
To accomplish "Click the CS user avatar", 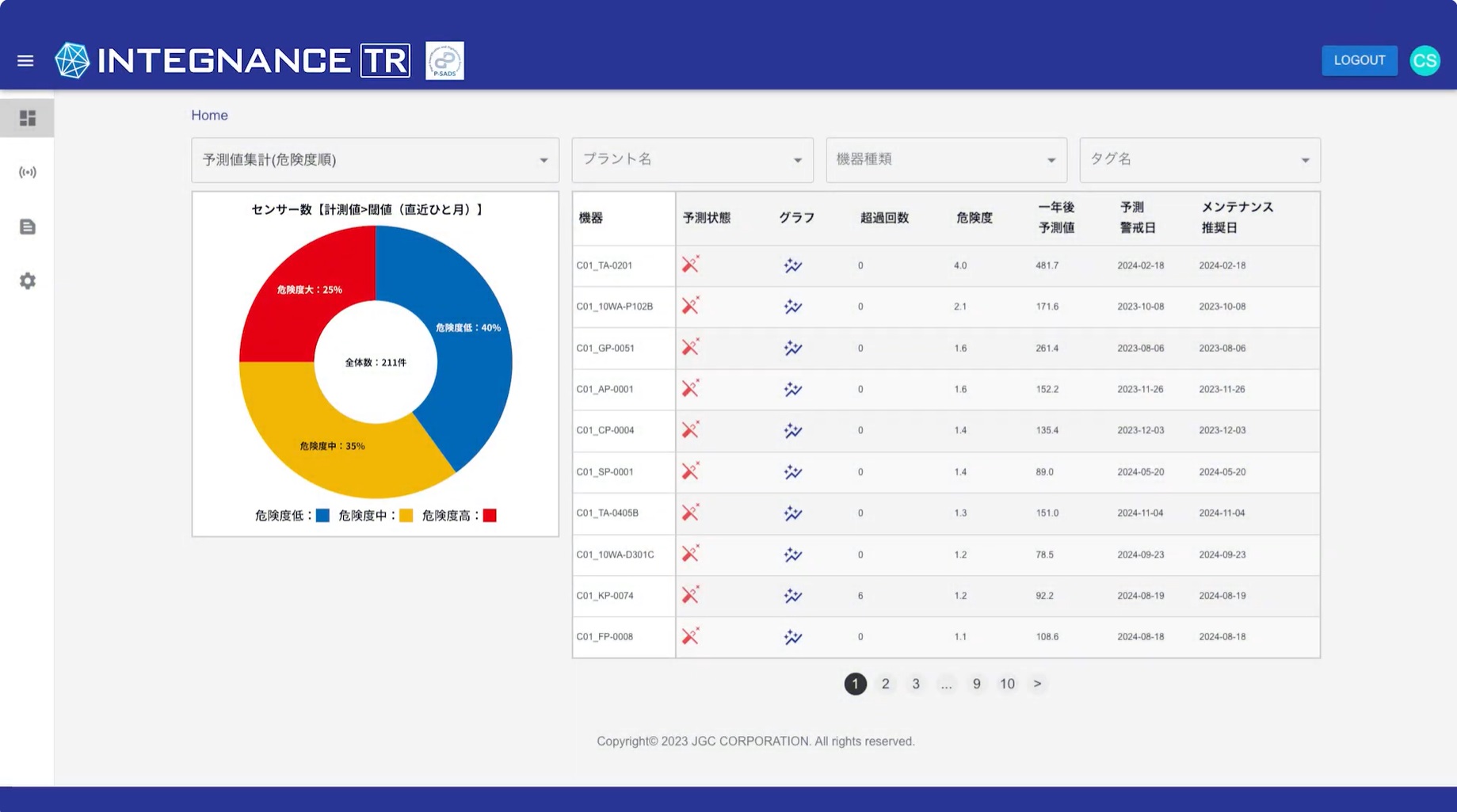I will click(1424, 61).
